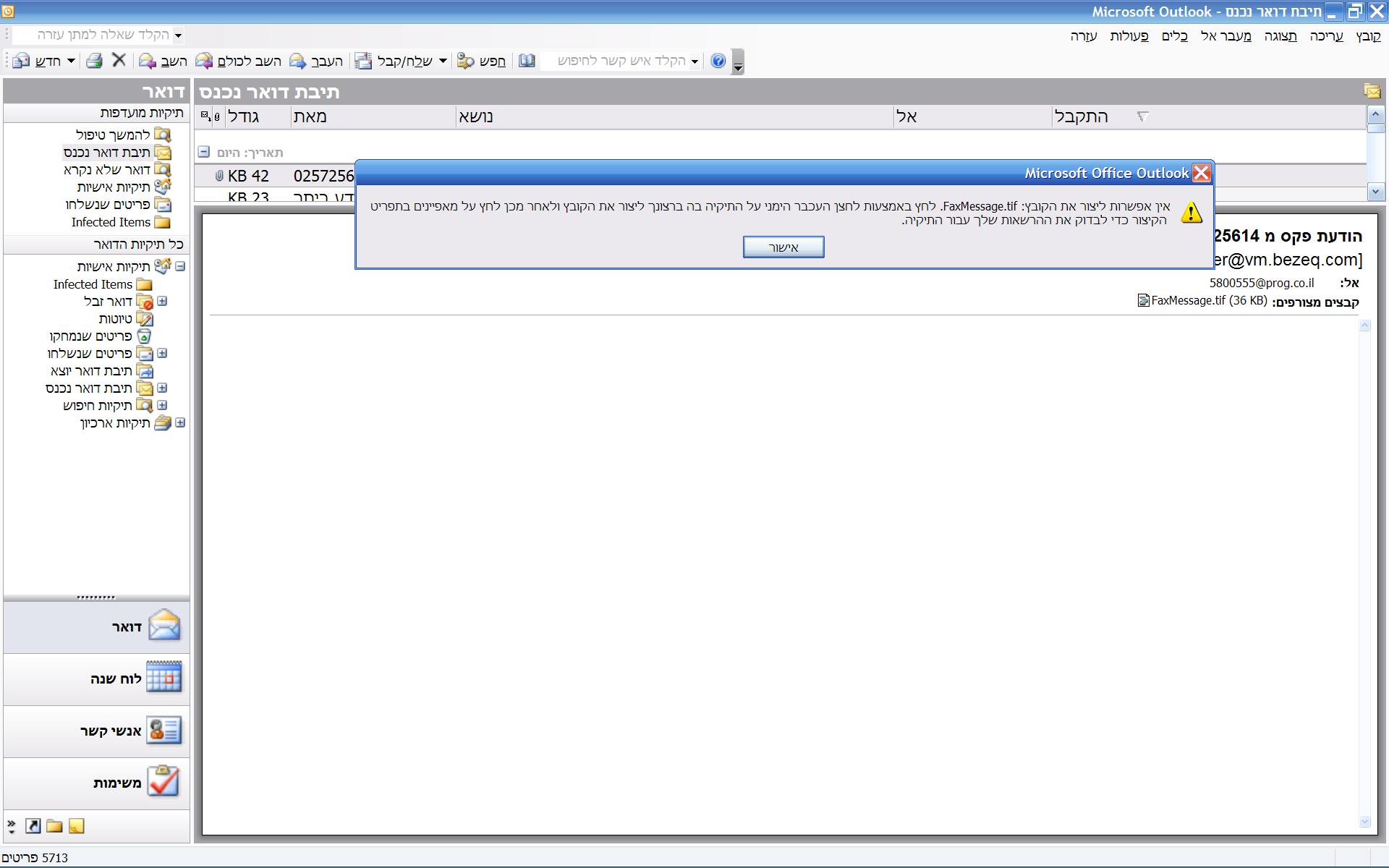Screen dimensions: 1389x868
Task: Open the Tools menu
Action: tap(1174, 36)
